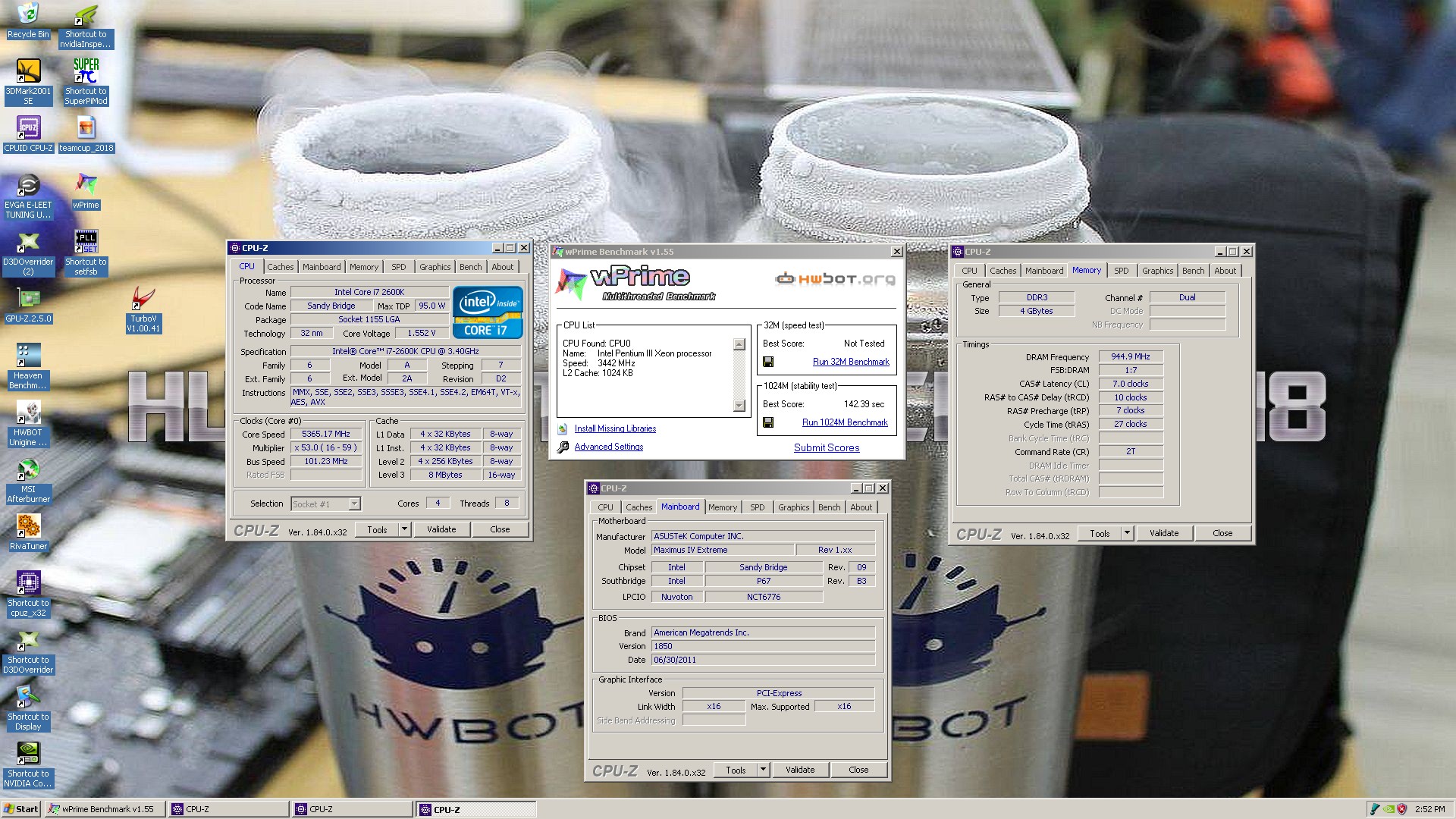Open Advanced Settings link in wPrime

tap(608, 447)
